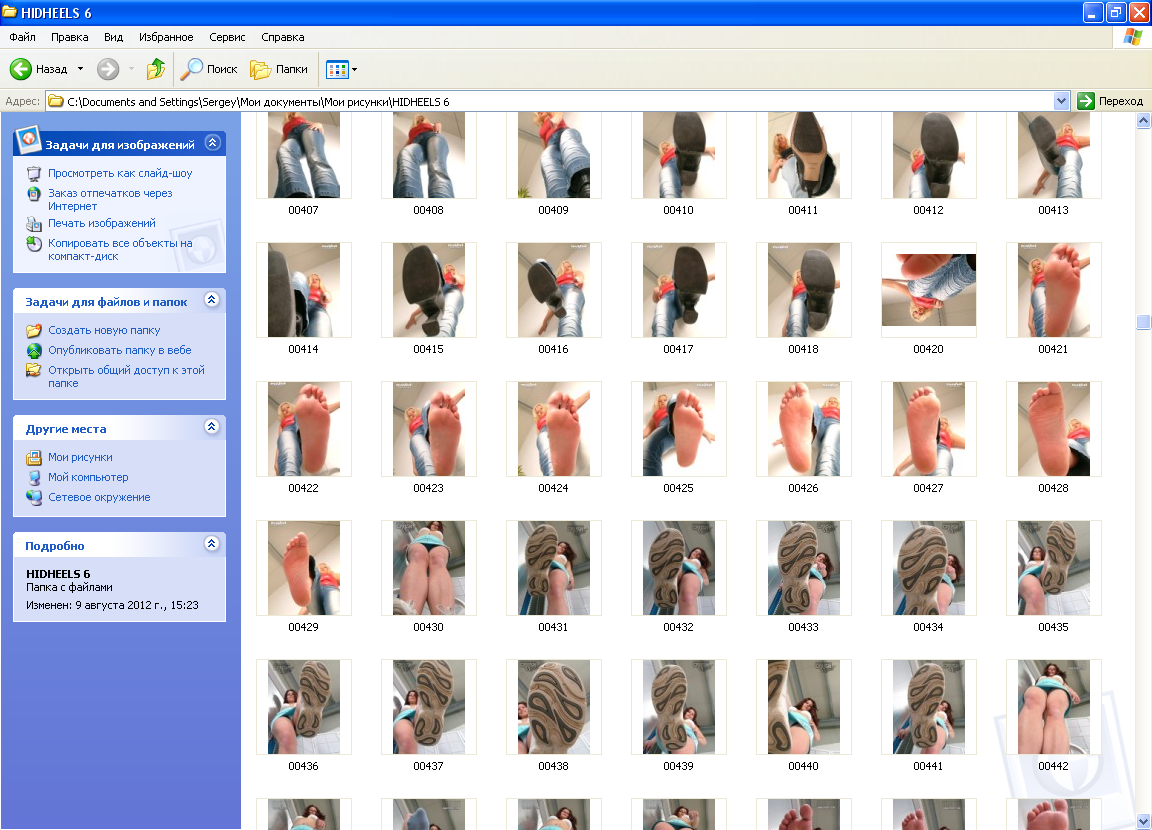
Task: Click the green Forward arrow icon
Action: pos(108,69)
